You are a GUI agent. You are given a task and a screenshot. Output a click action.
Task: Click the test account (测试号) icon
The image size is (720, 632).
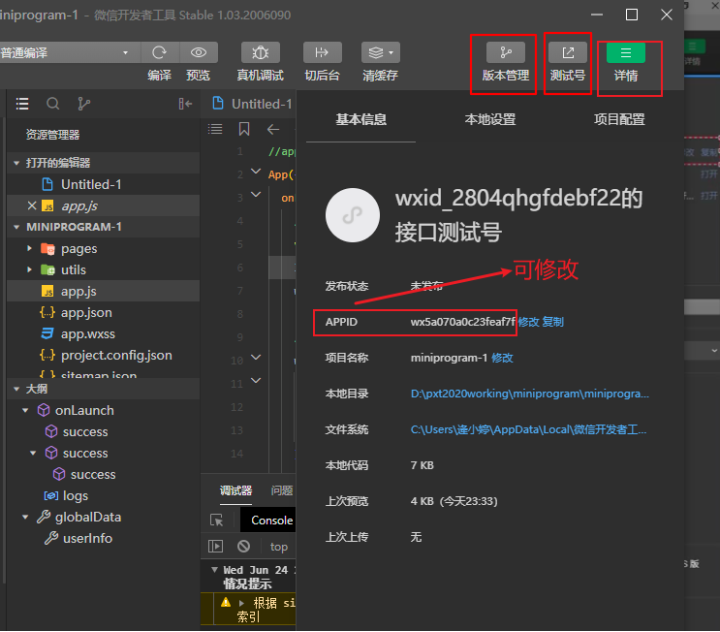click(568, 52)
